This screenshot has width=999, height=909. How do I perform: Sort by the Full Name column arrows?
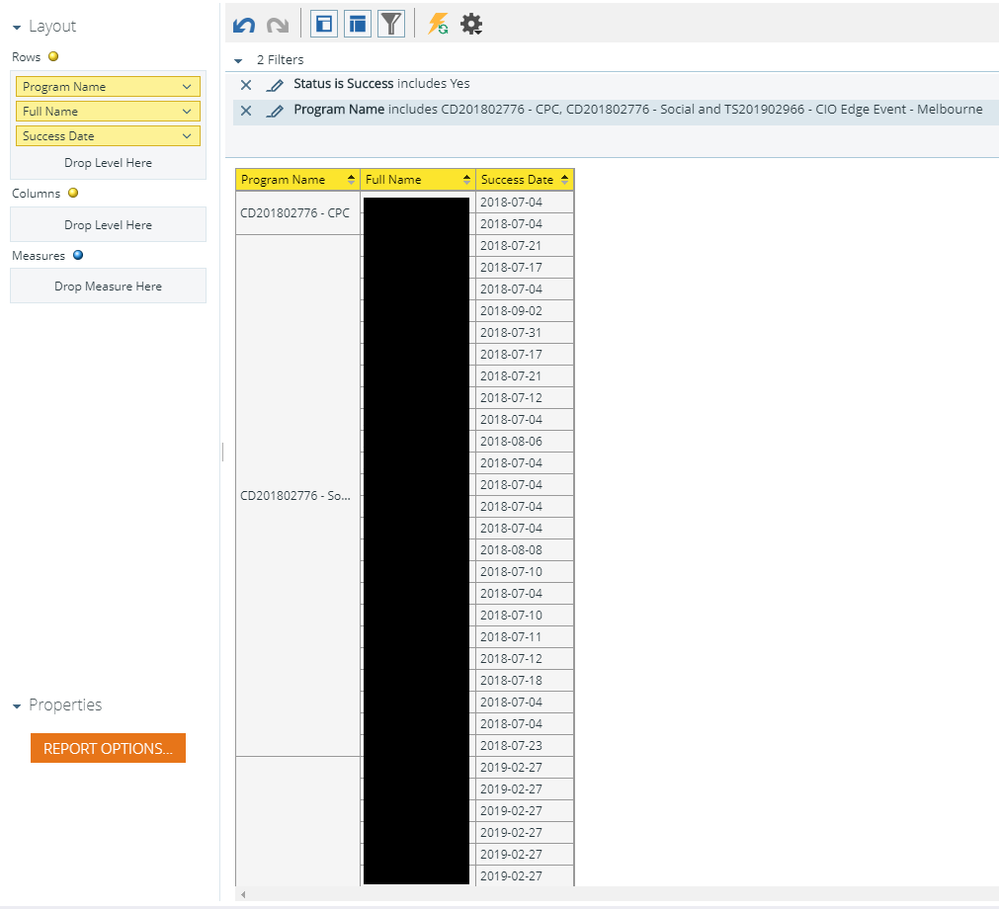466,180
